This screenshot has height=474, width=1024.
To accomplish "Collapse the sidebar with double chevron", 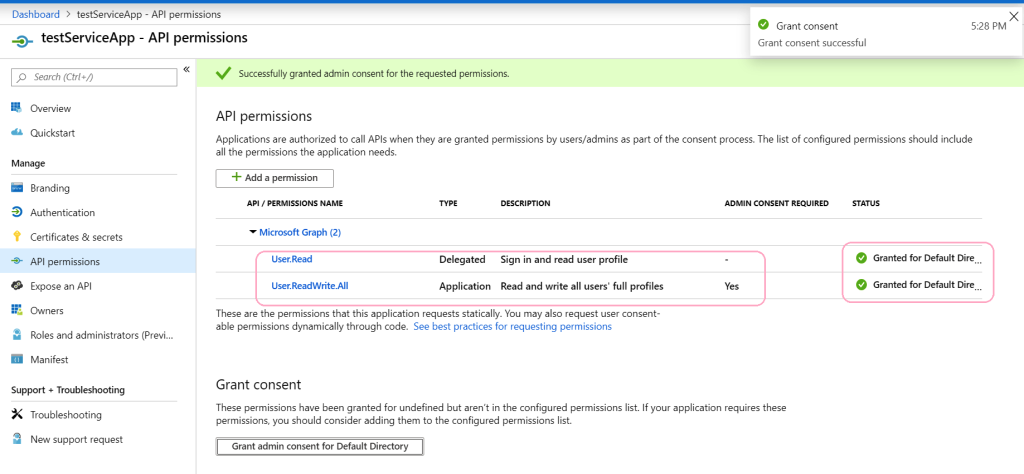I will (186, 69).
